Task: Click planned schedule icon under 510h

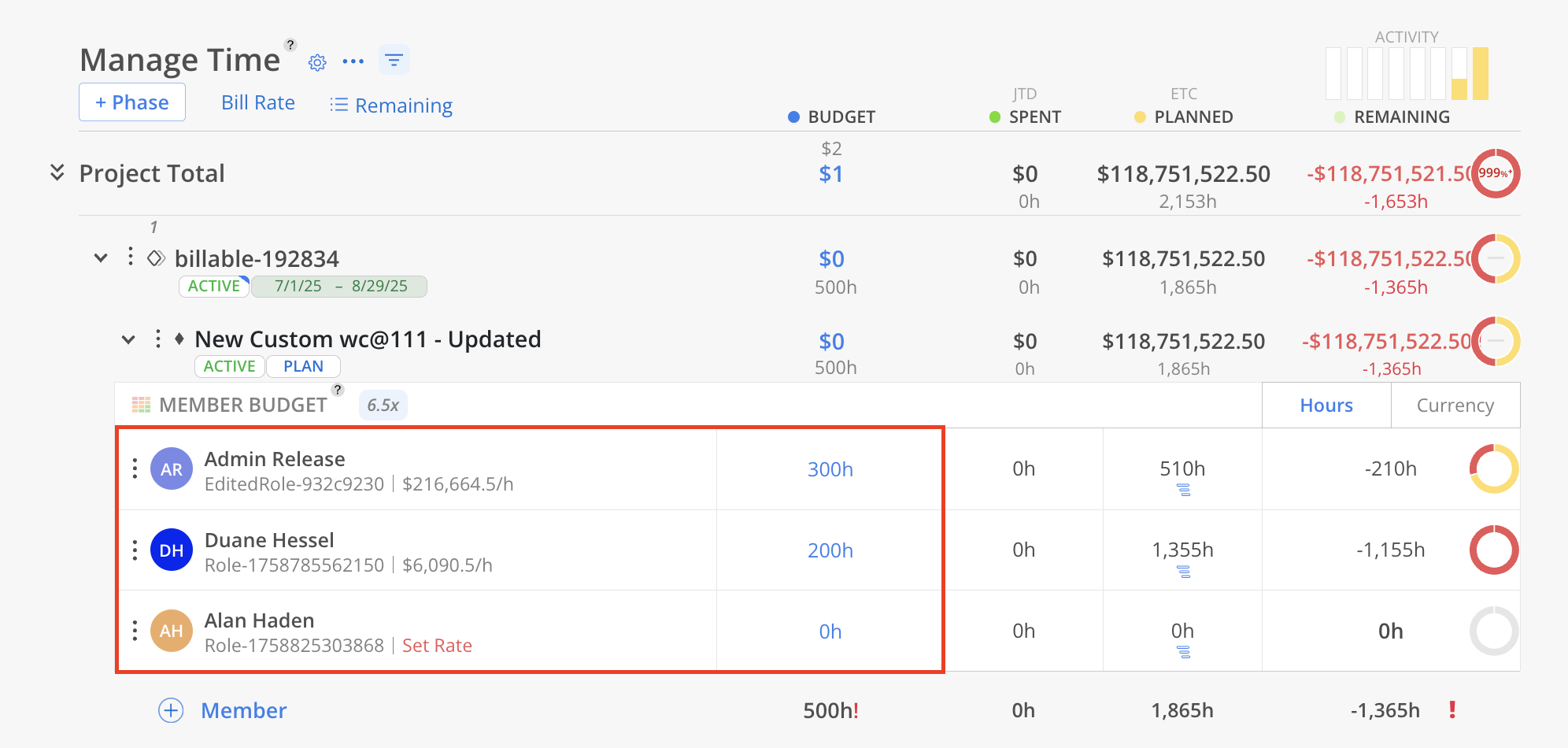Action: pos(1183,491)
